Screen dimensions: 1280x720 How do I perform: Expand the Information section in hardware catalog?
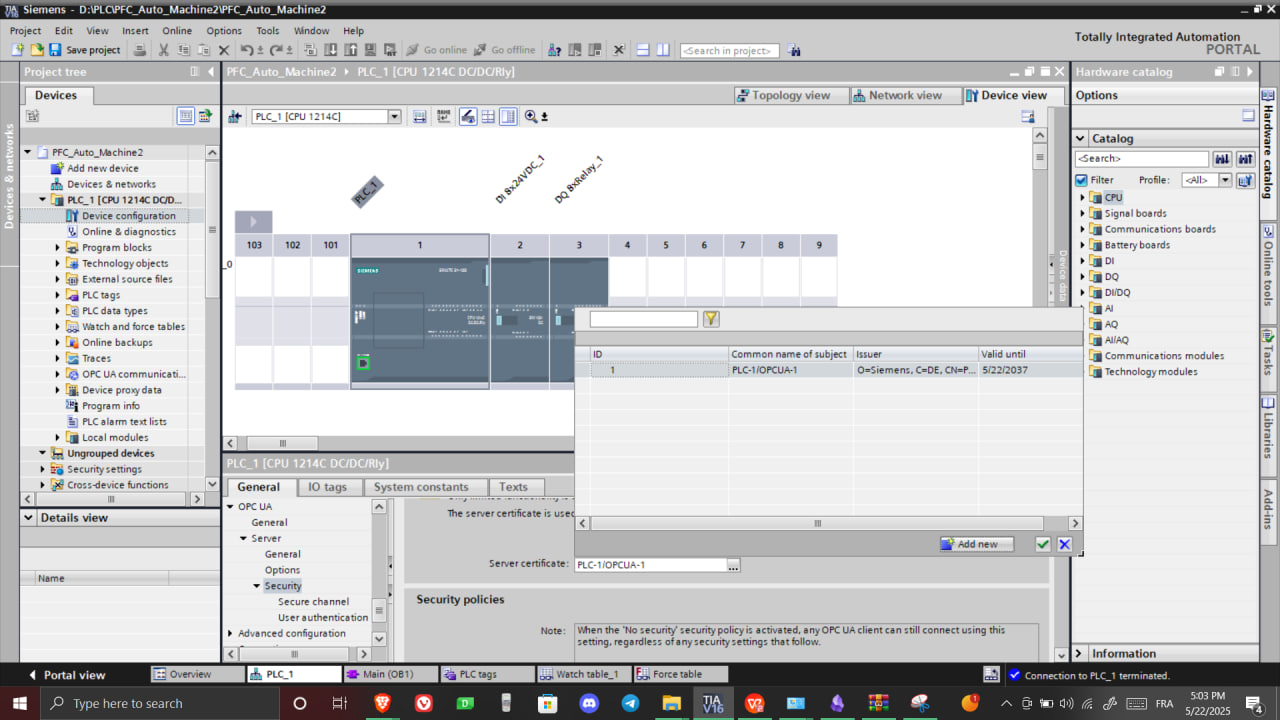tap(1080, 653)
